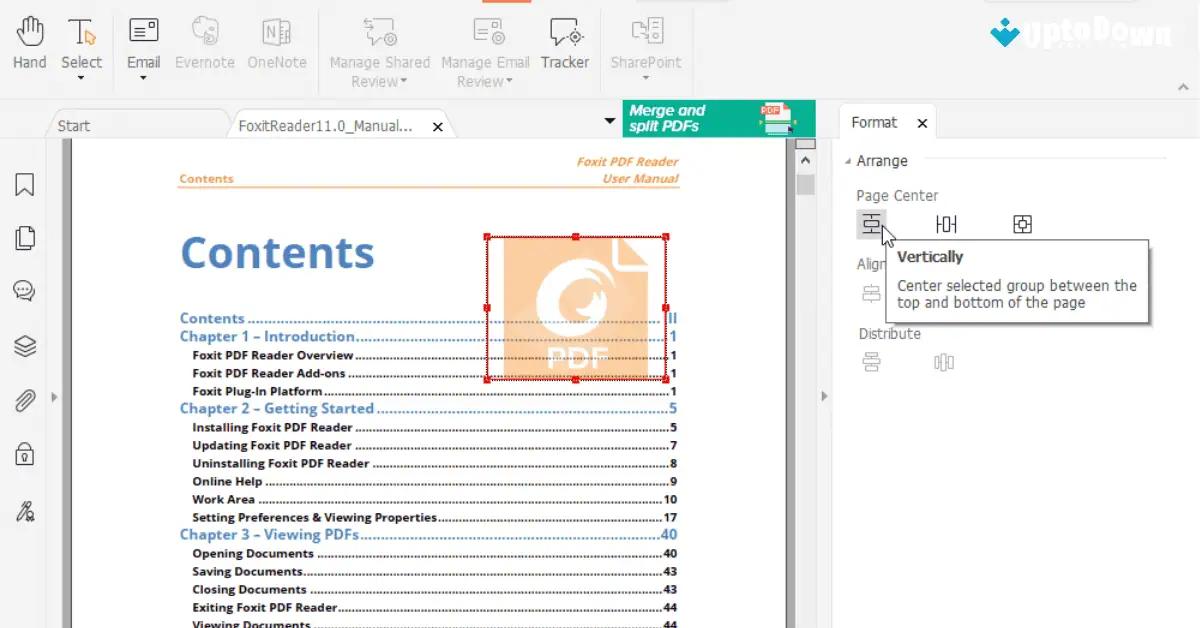Send page to OneNote

(x=277, y=40)
